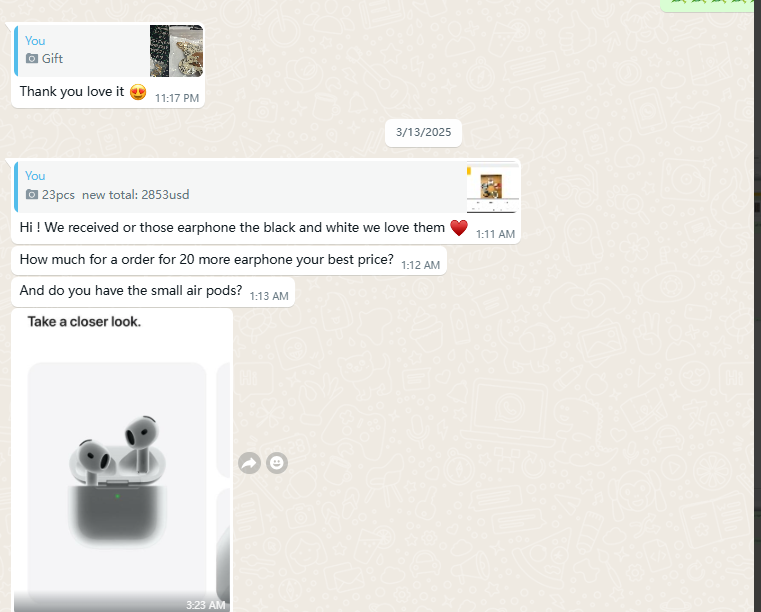The height and width of the screenshot is (612, 761).
Task: Click 'You' sender label in the Gift quote
Action: tap(35, 41)
